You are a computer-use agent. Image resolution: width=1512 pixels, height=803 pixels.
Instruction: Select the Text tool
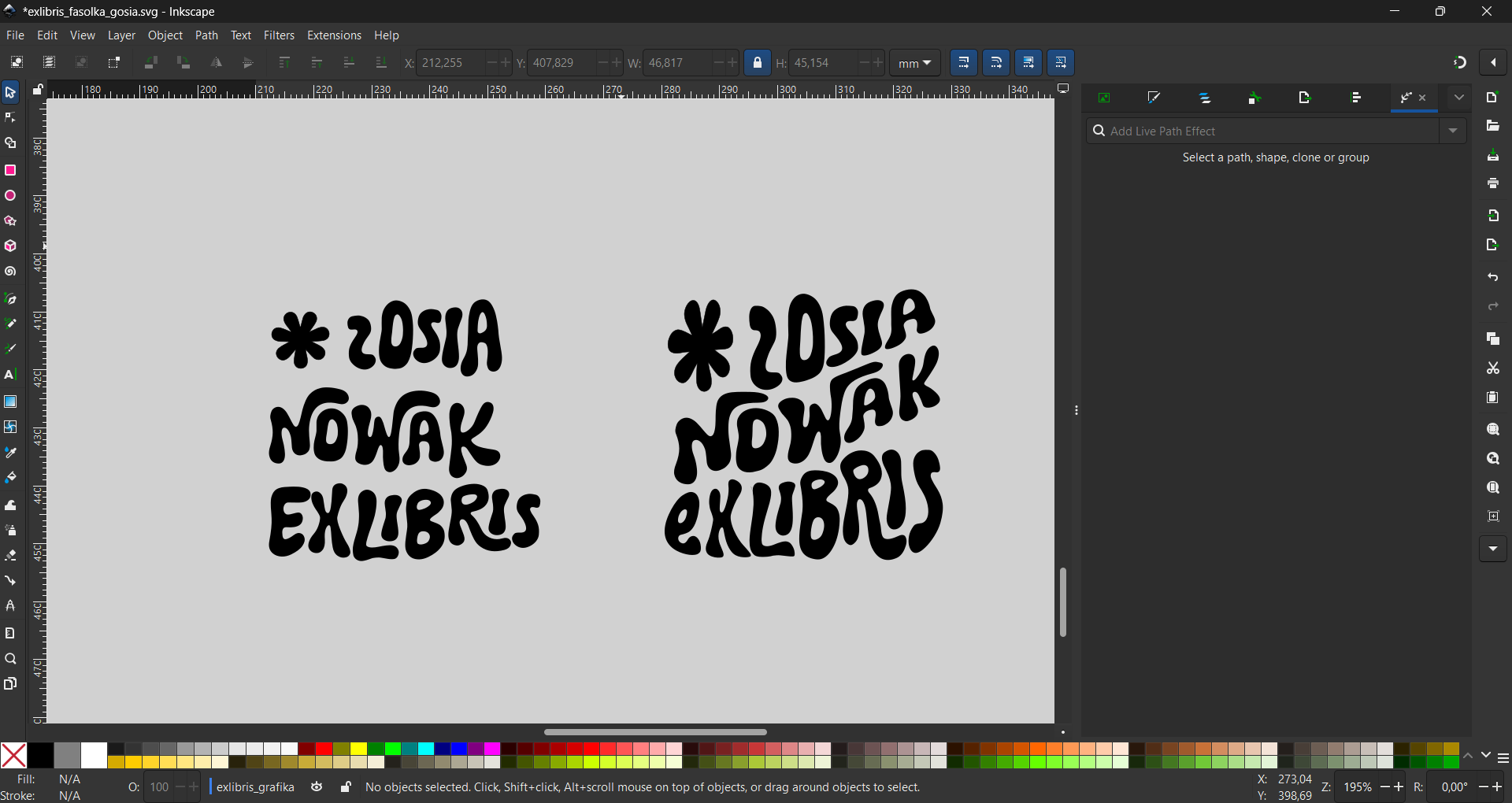(x=10, y=375)
